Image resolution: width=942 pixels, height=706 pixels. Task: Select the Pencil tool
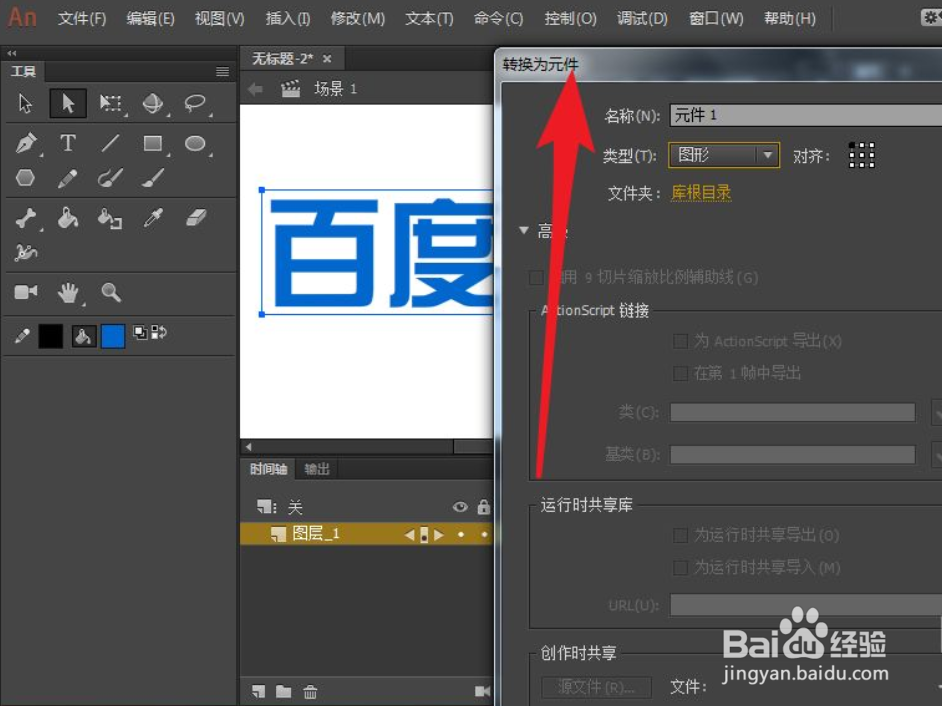(x=67, y=178)
